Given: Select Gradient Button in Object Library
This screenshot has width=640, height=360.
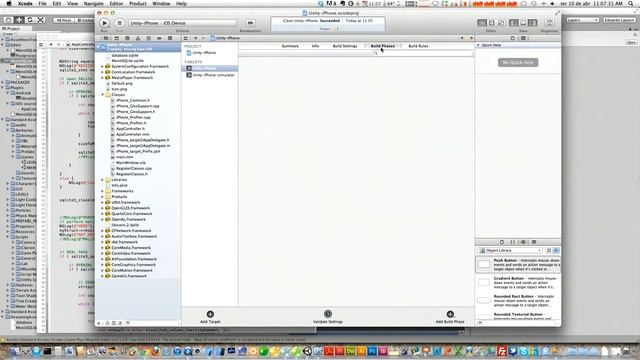Looking at the screenshot, I should pos(518,282).
